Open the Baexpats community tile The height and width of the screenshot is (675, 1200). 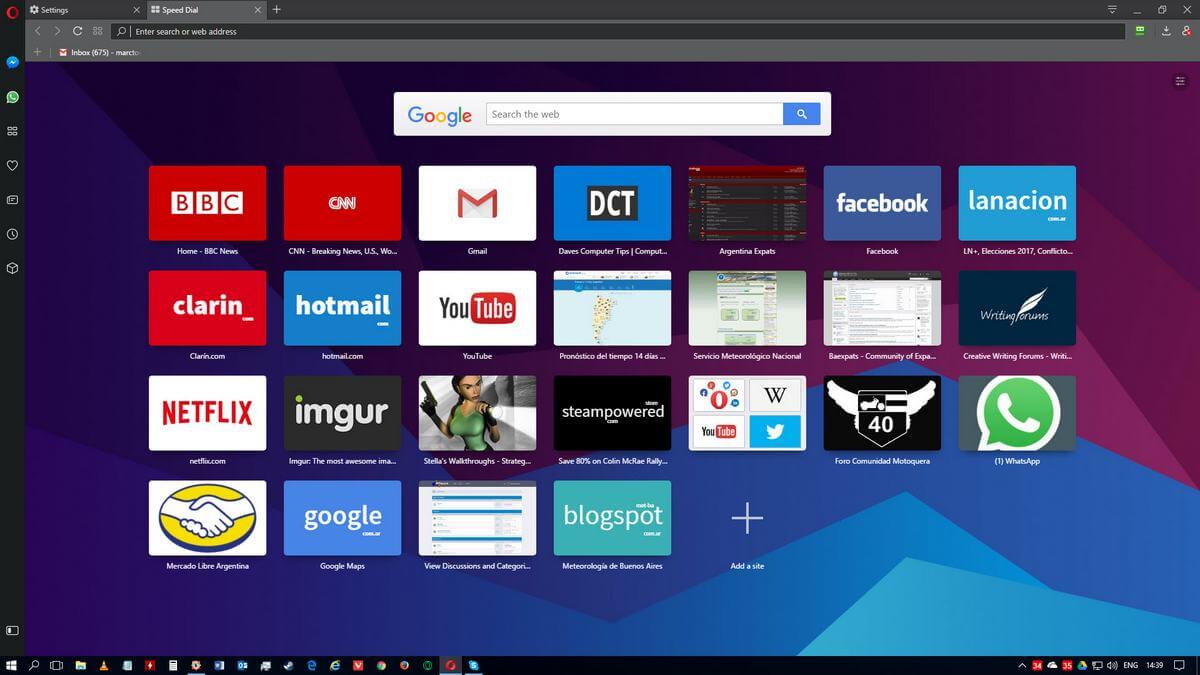point(882,308)
